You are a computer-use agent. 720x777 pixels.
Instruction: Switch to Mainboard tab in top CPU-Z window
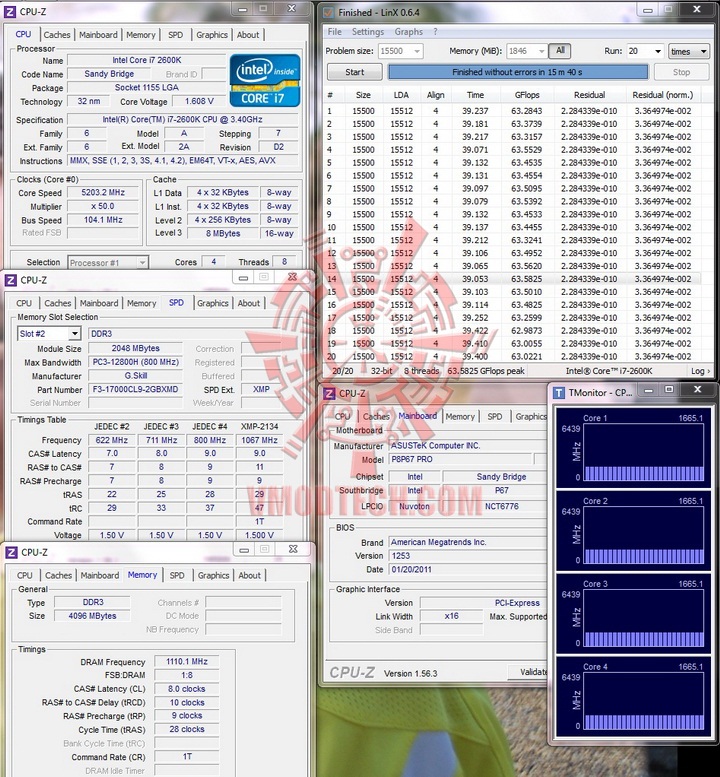pyautogui.click(x=98, y=35)
